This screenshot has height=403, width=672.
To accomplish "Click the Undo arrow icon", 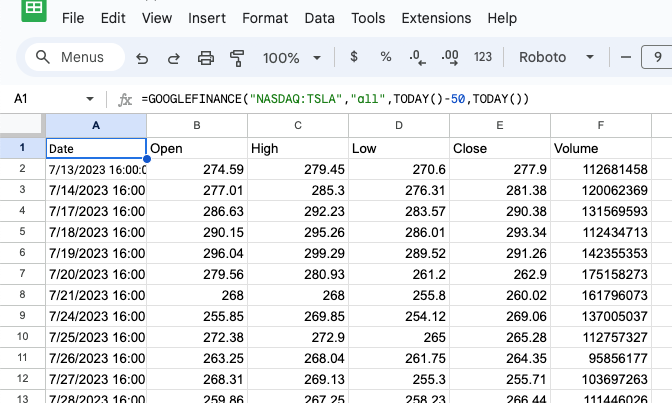I will pos(142,57).
